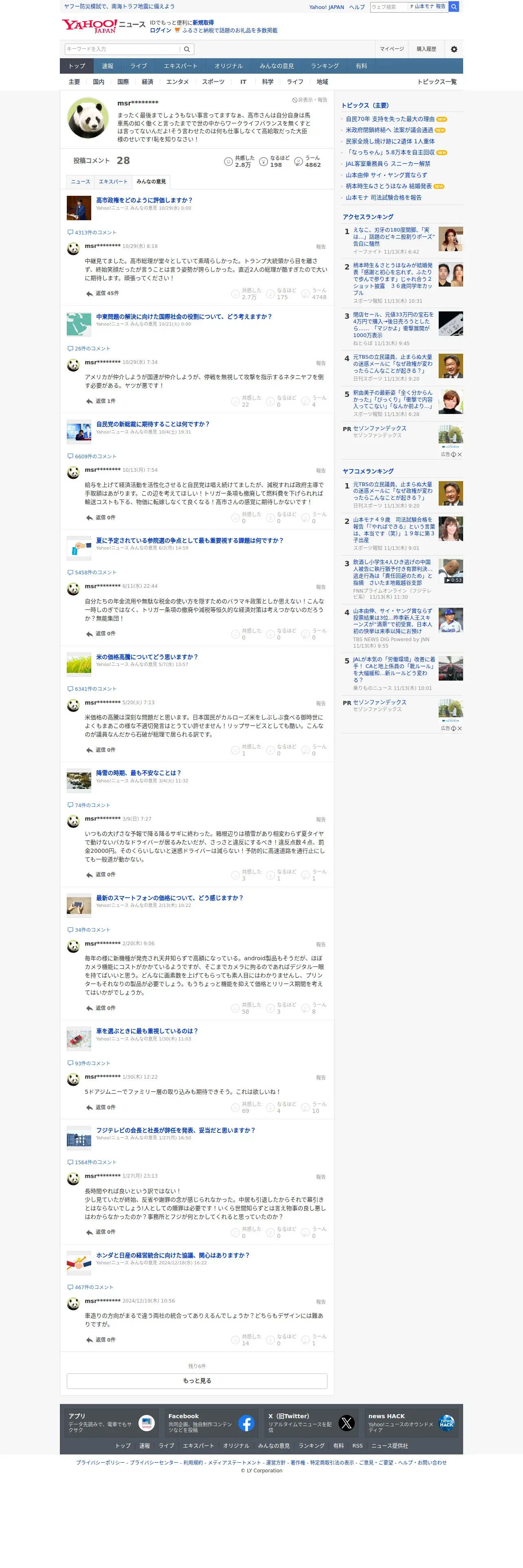Click the panda profile avatar at top
The width and height of the screenshot is (523, 1568).
tap(88, 118)
